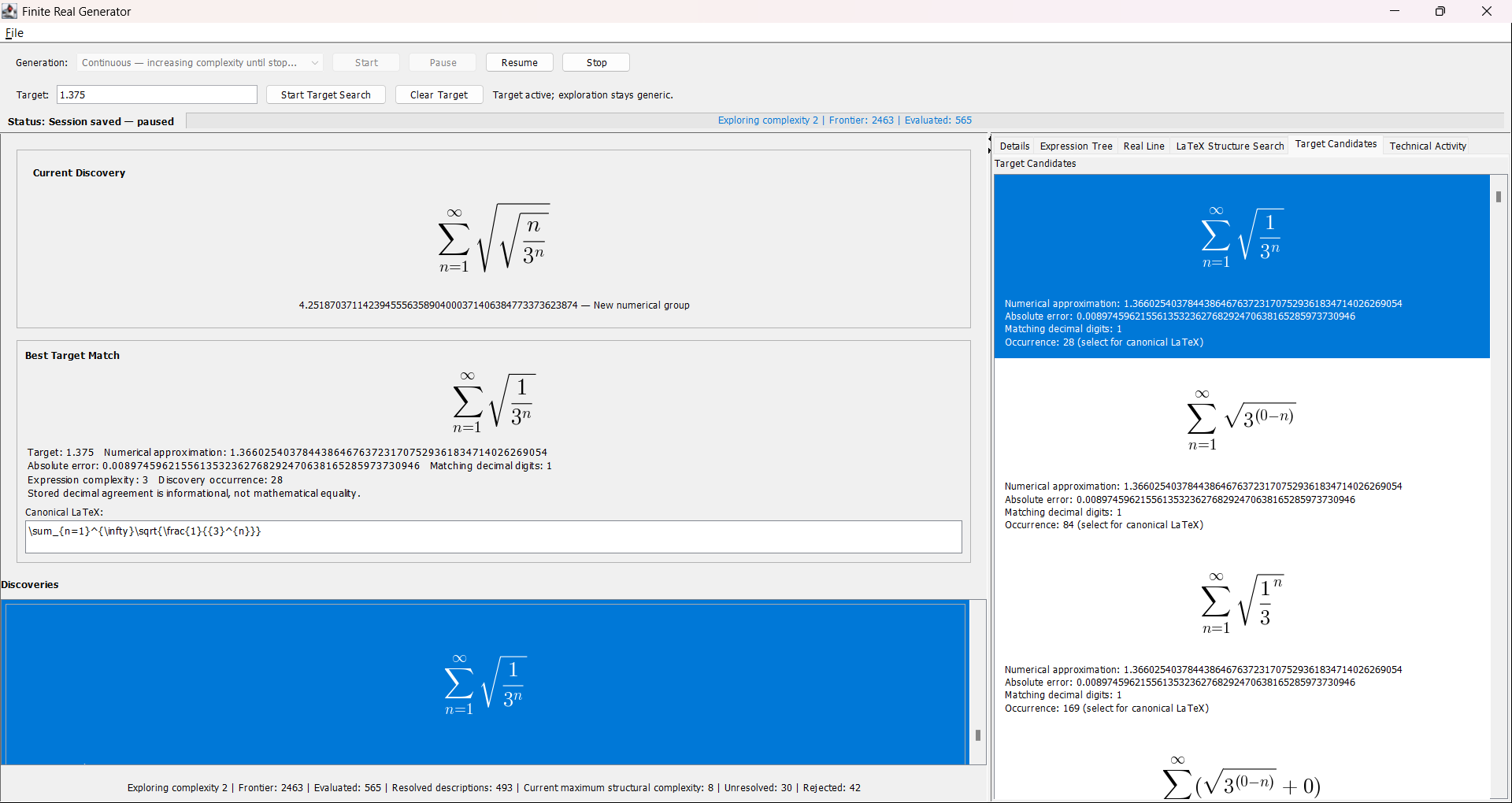Click the 'Unresolved: 30' status entry
Screen dimensions: 1512x803
pyautogui.click(x=758, y=787)
